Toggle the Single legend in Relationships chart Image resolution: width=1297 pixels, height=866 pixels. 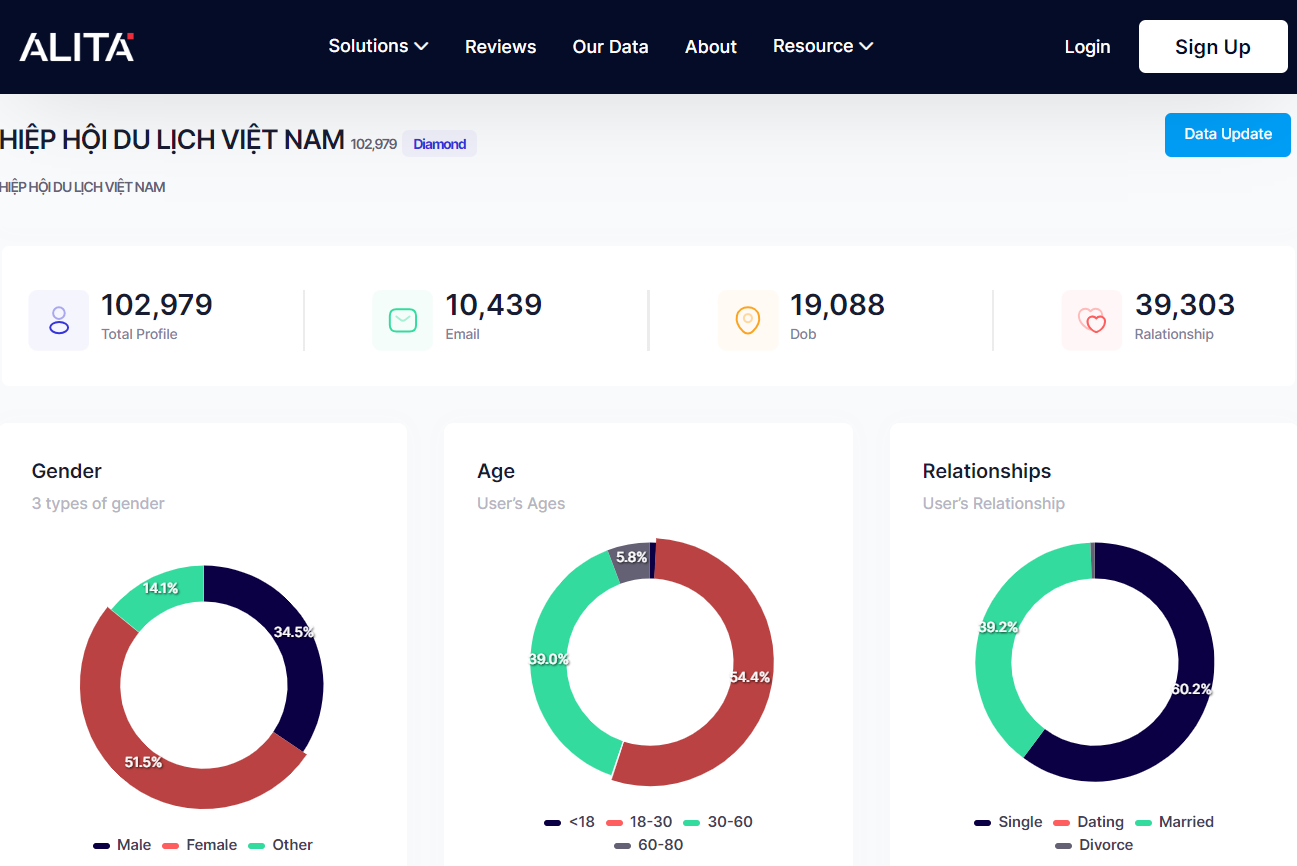click(1009, 822)
